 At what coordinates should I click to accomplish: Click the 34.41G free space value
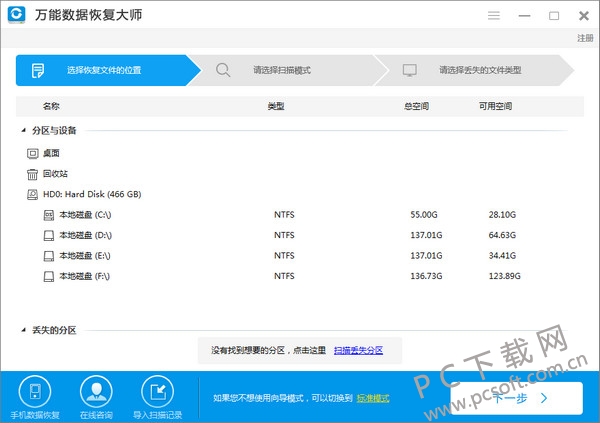point(502,256)
